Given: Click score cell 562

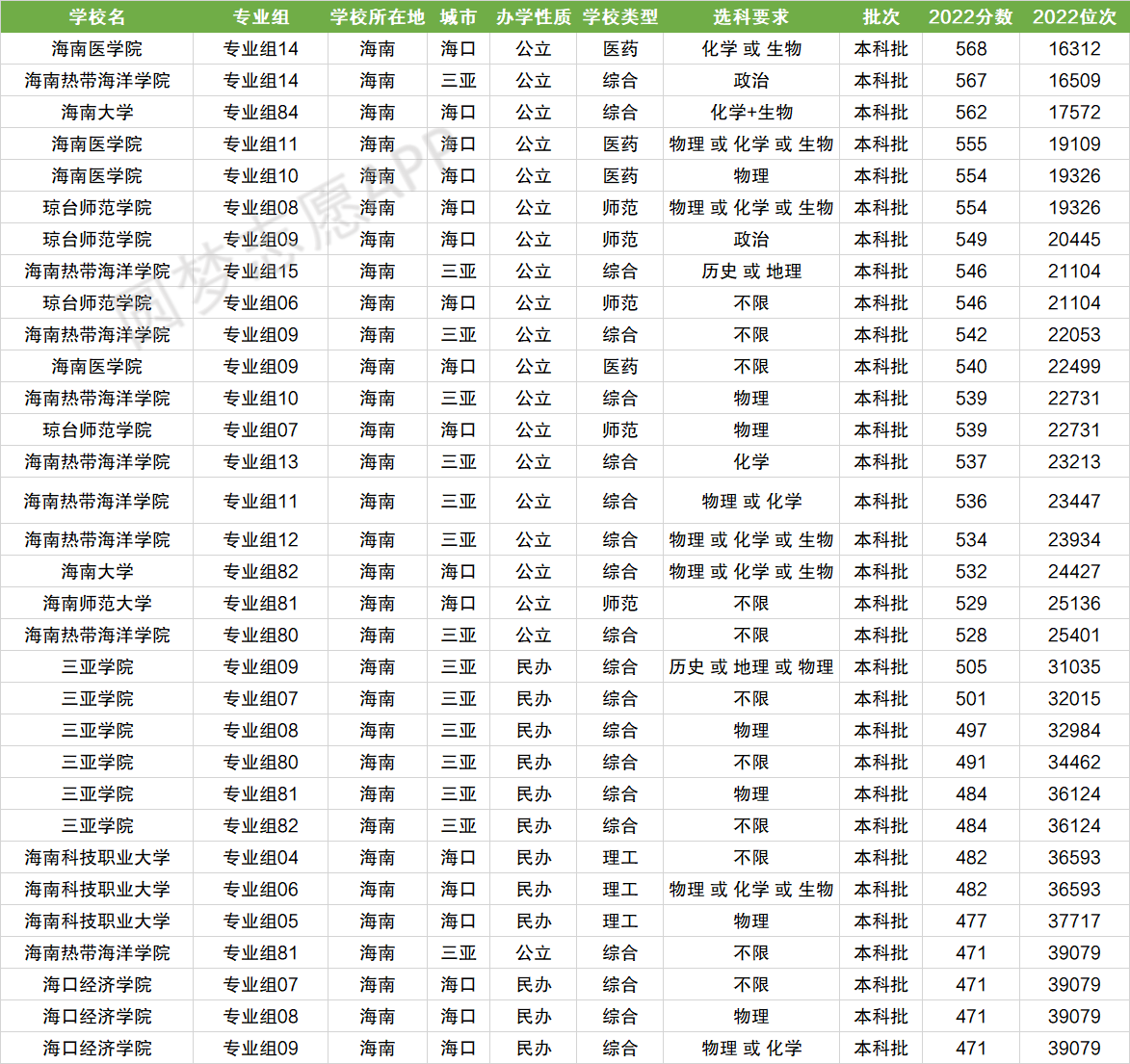Looking at the screenshot, I should [x=971, y=113].
